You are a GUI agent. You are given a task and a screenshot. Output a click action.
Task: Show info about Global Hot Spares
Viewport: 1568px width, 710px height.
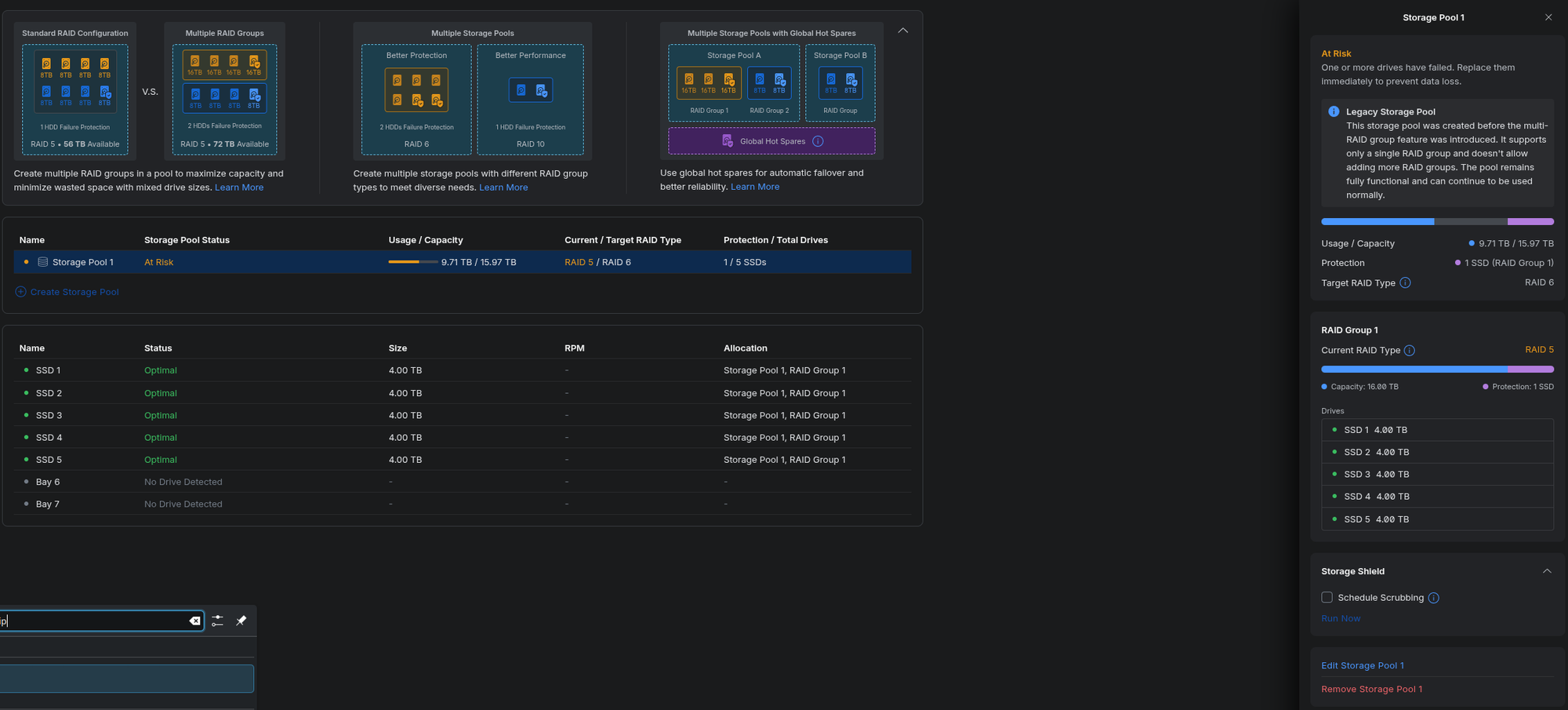818,141
